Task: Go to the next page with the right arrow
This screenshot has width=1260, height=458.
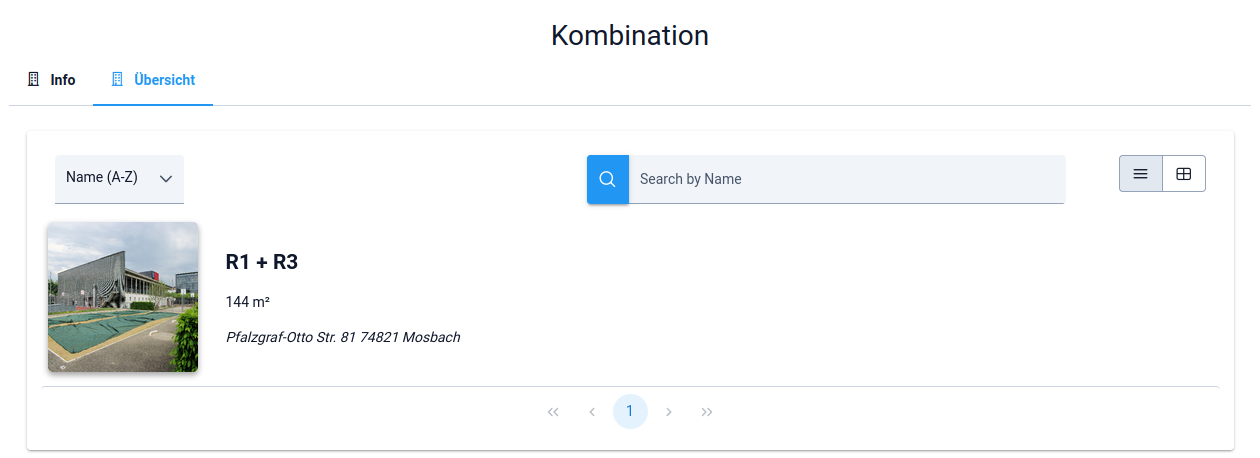Action: pyautogui.click(x=669, y=412)
